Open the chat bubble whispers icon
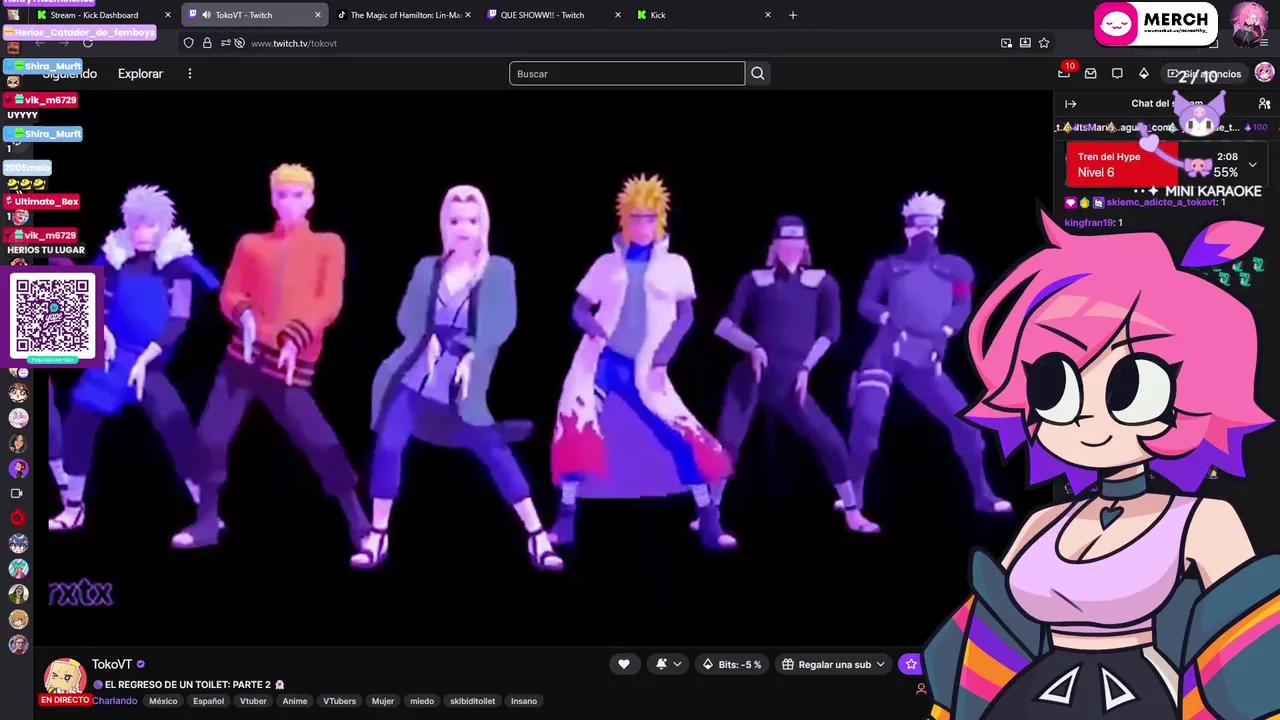The height and width of the screenshot is (720, 1280). [x=1117, y=73]
